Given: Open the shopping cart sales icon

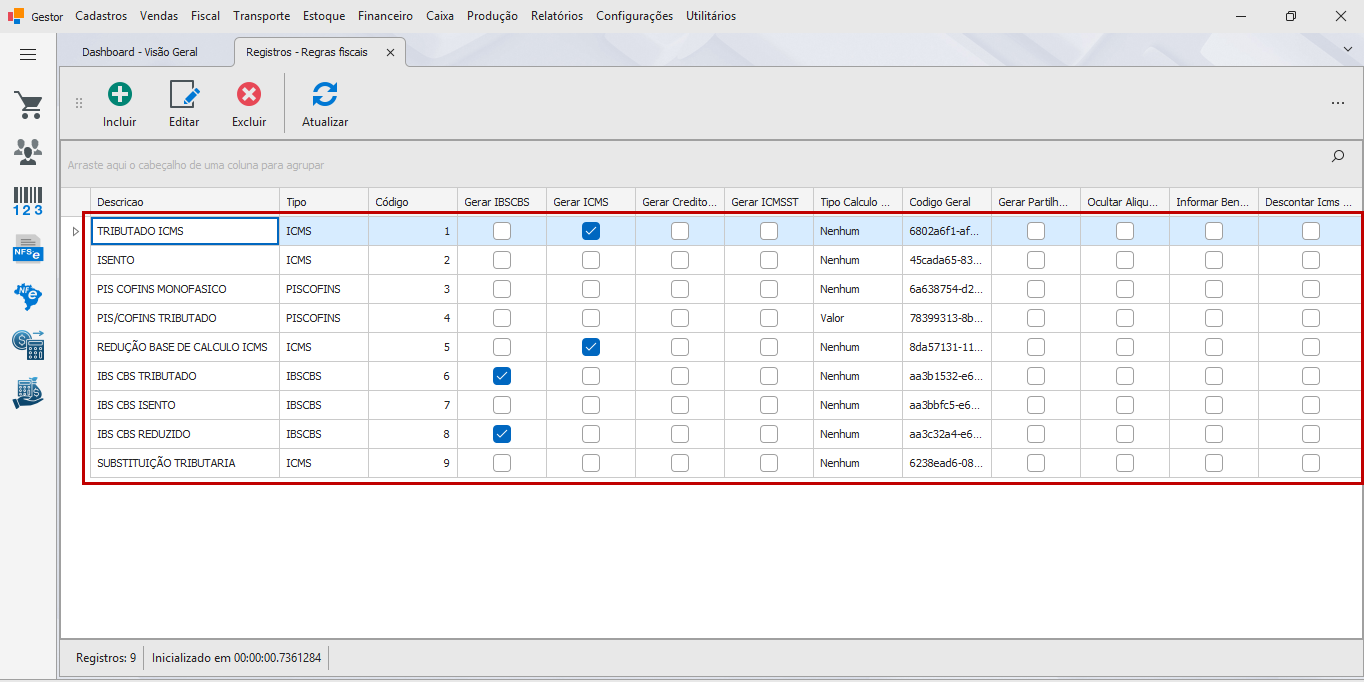Looking at the screenshot, I should click(x=28, y=104).
